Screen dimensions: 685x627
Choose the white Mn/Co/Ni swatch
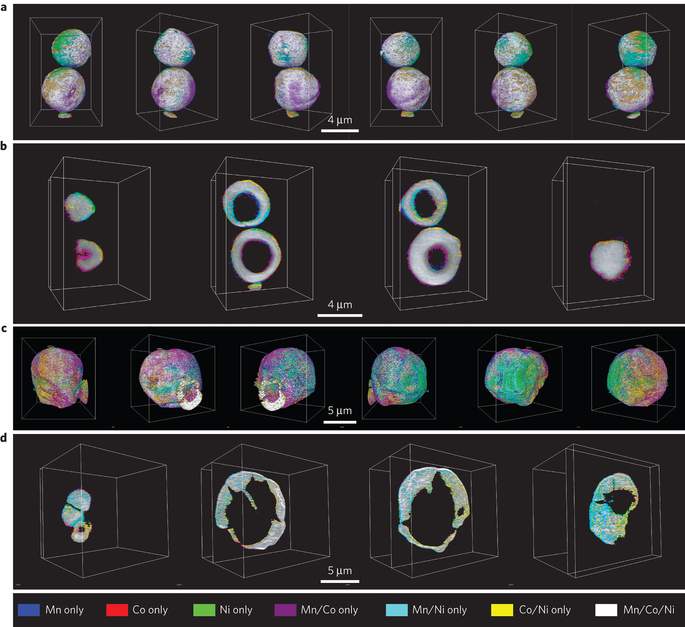coord(606,610)
